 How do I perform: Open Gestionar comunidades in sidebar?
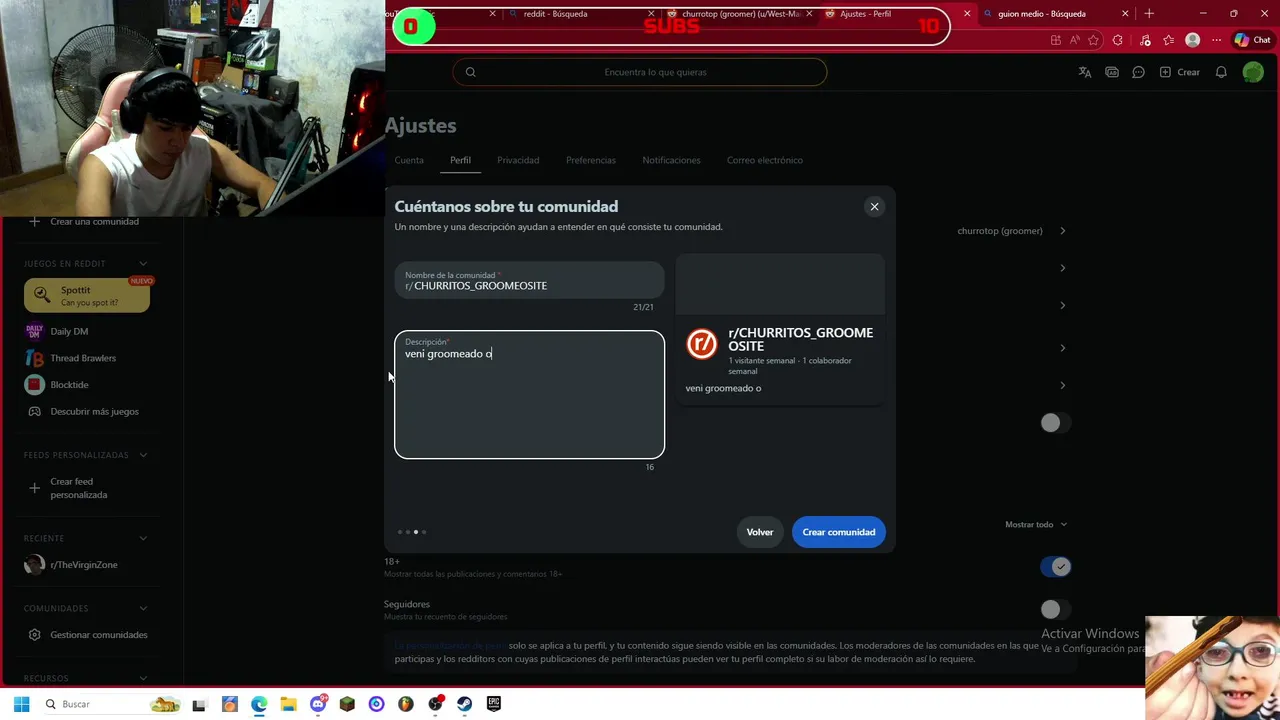point(88,635)
